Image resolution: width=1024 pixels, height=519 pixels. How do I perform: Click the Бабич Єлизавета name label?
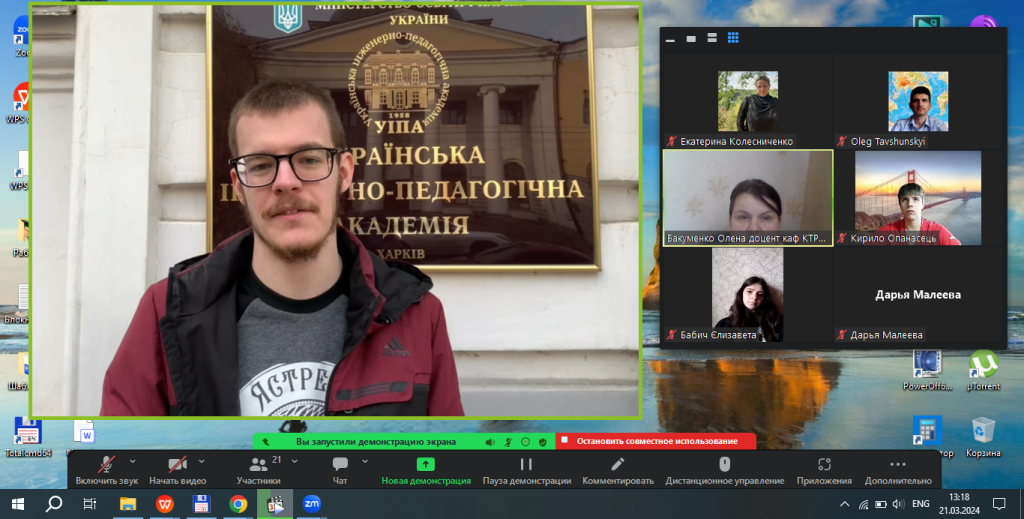pyautogui.click(x=718, y=335)
